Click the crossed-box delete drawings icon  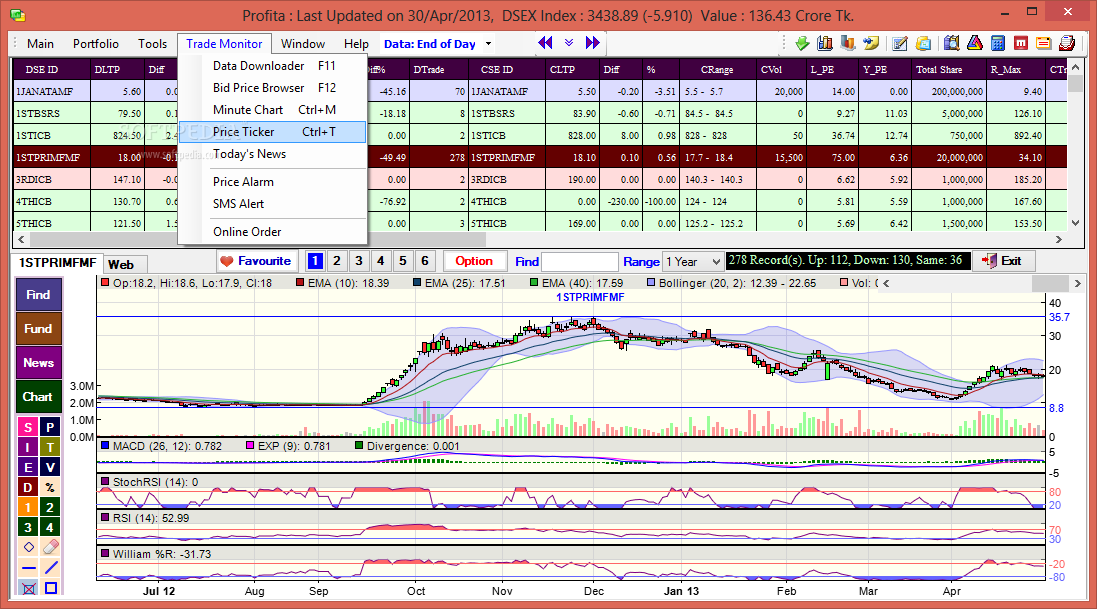[29, 588]
